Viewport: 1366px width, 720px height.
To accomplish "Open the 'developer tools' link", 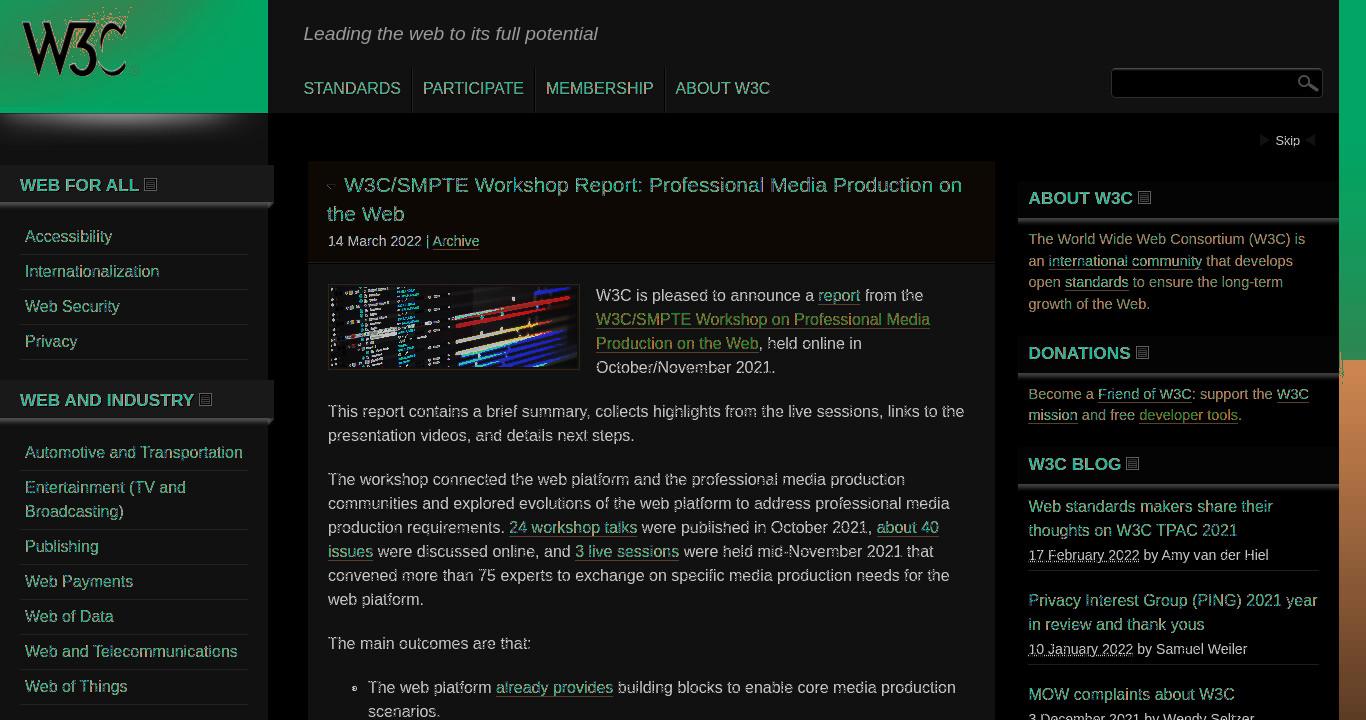I will pos(1188,416).
